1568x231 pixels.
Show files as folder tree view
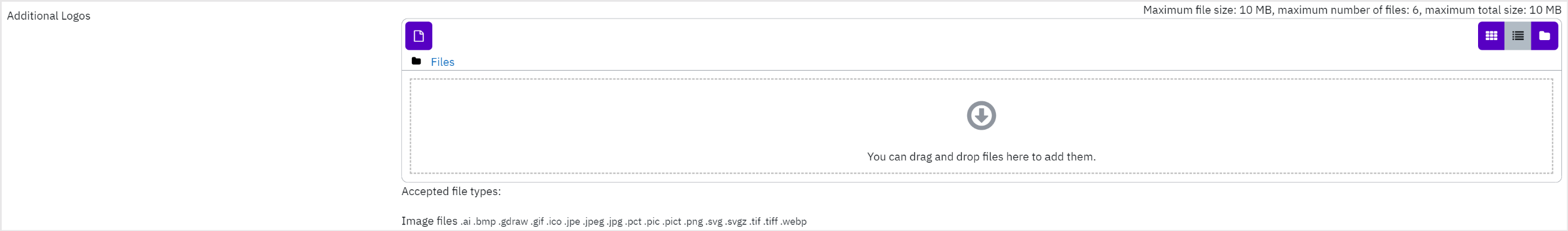click(1544, 36)
